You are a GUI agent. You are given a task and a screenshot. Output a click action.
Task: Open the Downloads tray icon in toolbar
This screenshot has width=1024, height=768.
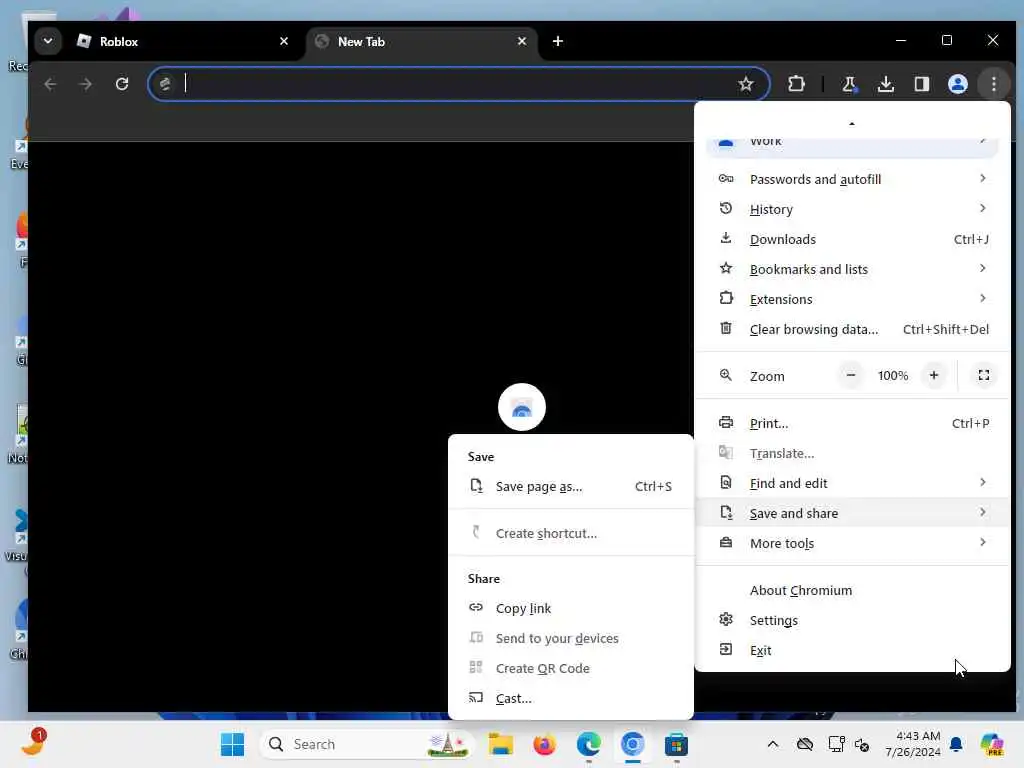(886, 84)
